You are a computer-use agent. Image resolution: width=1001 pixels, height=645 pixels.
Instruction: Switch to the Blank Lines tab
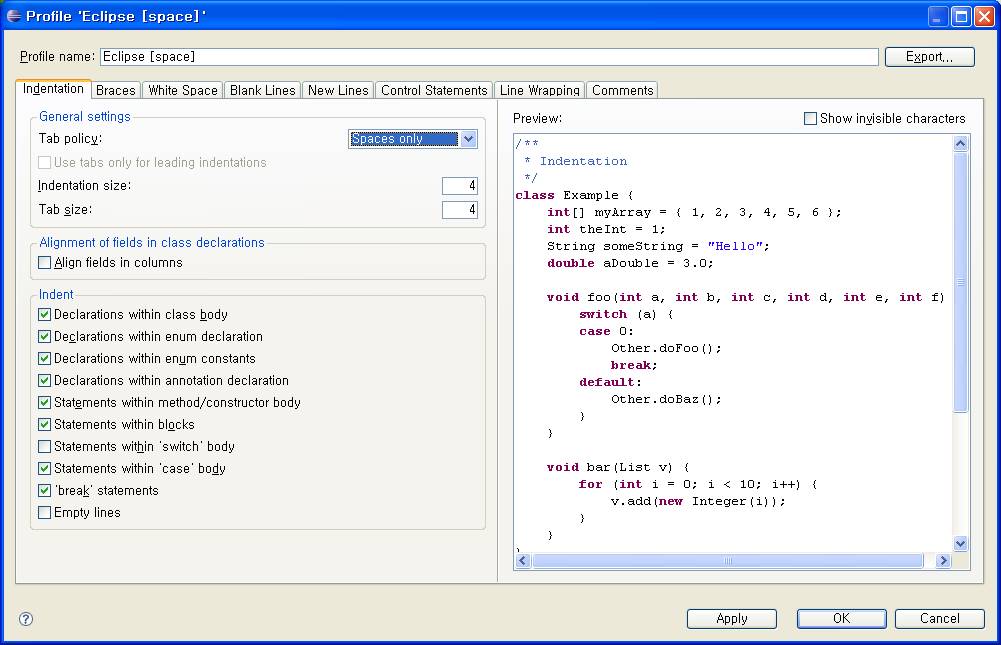(262, 91)
